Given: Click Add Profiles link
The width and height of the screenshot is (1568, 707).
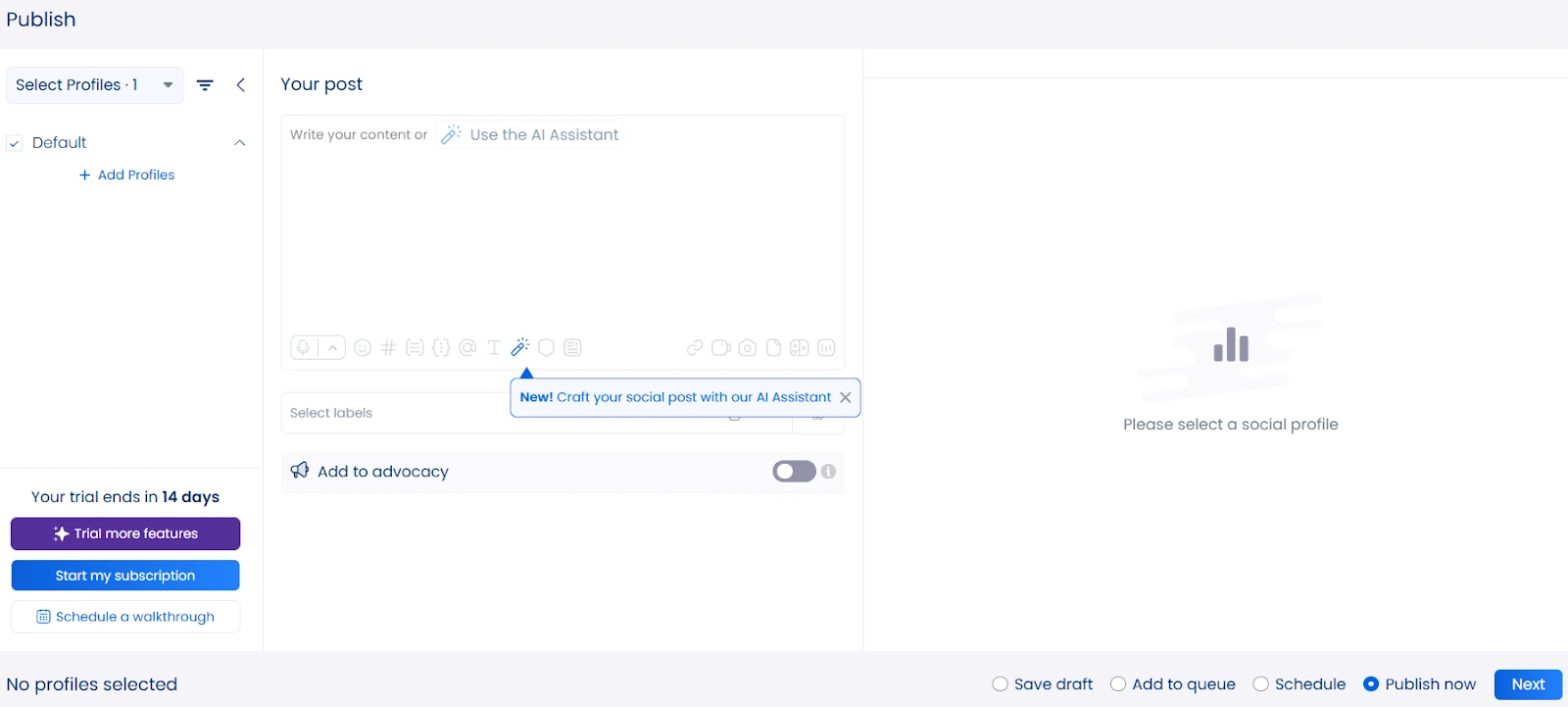Looking at the screenshot, I should [127, 175].
